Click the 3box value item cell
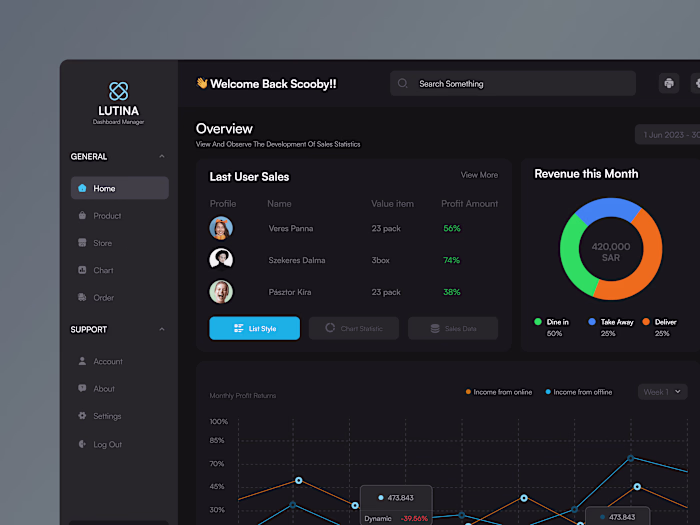This screenshot has height=525, width=700. 380,260
